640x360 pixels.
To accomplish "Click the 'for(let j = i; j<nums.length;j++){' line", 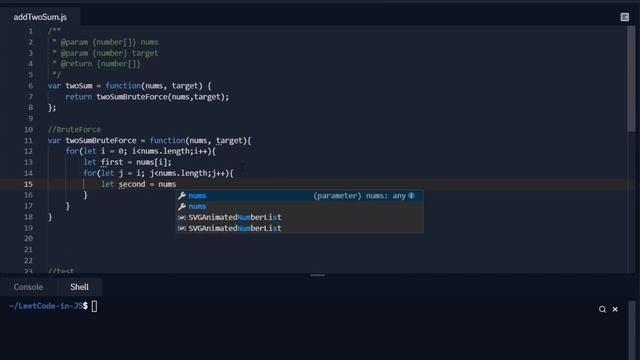I will point(158,173).
